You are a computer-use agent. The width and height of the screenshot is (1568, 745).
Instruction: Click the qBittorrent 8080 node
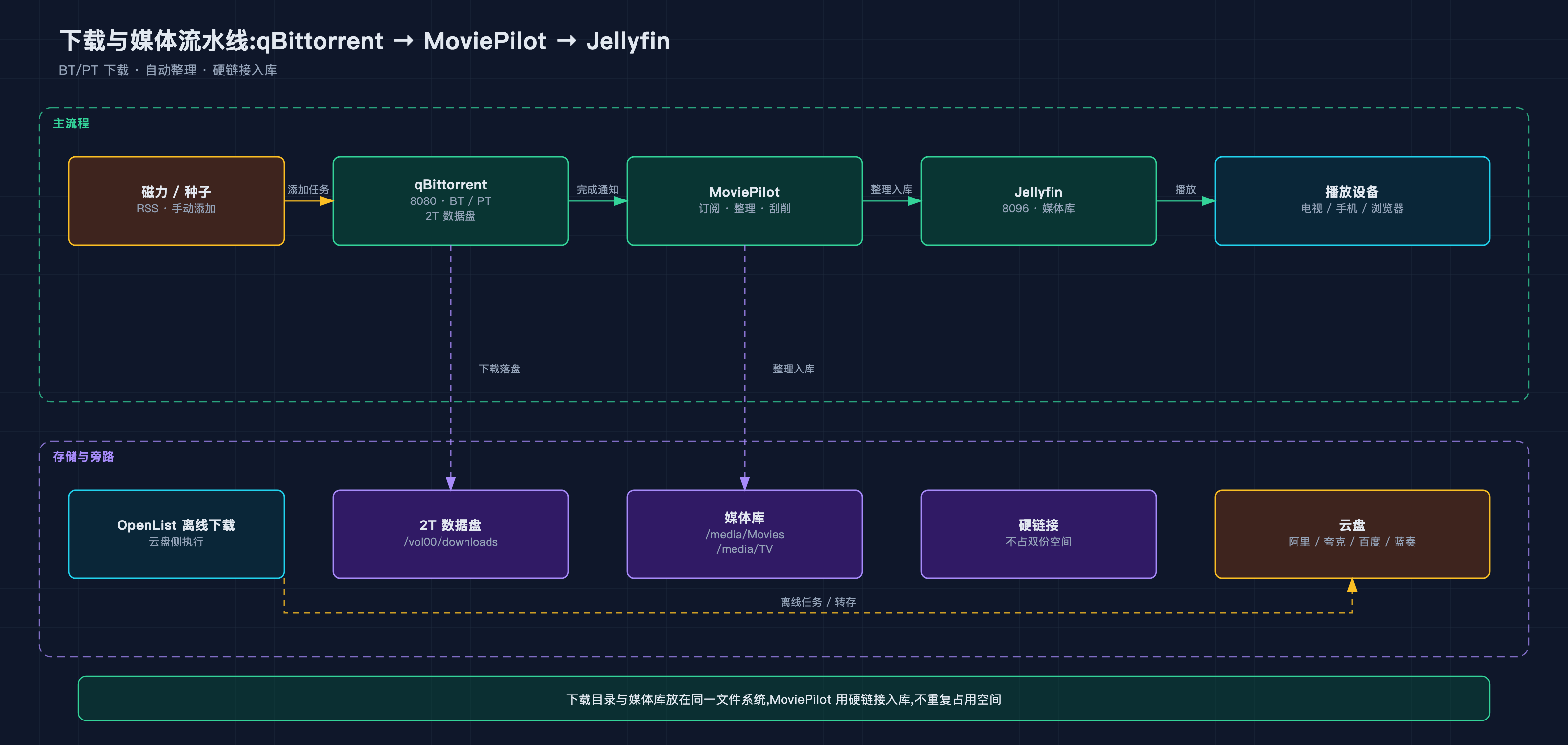450,201
